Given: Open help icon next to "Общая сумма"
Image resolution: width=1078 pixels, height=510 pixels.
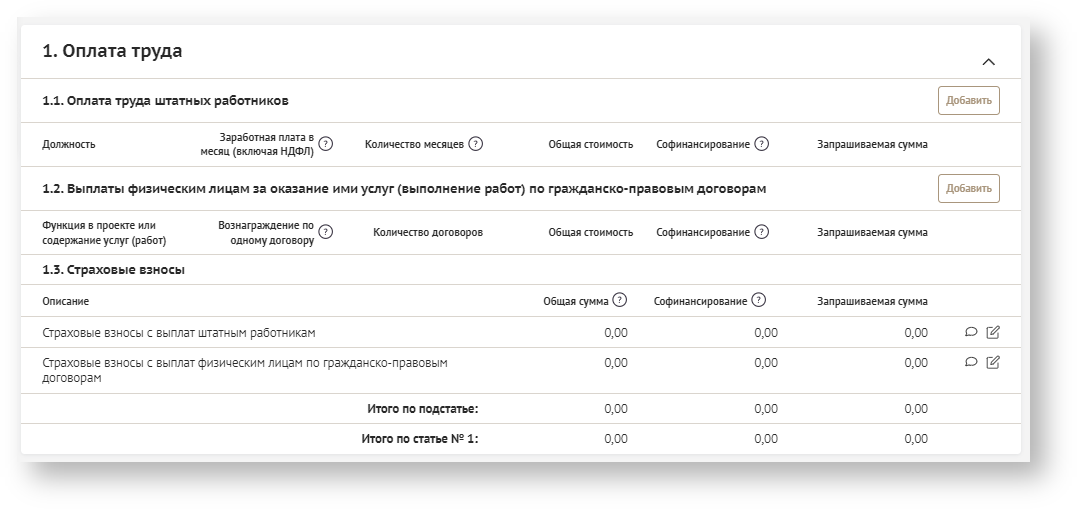Looking at the screenshot, I should pos(620,300).
